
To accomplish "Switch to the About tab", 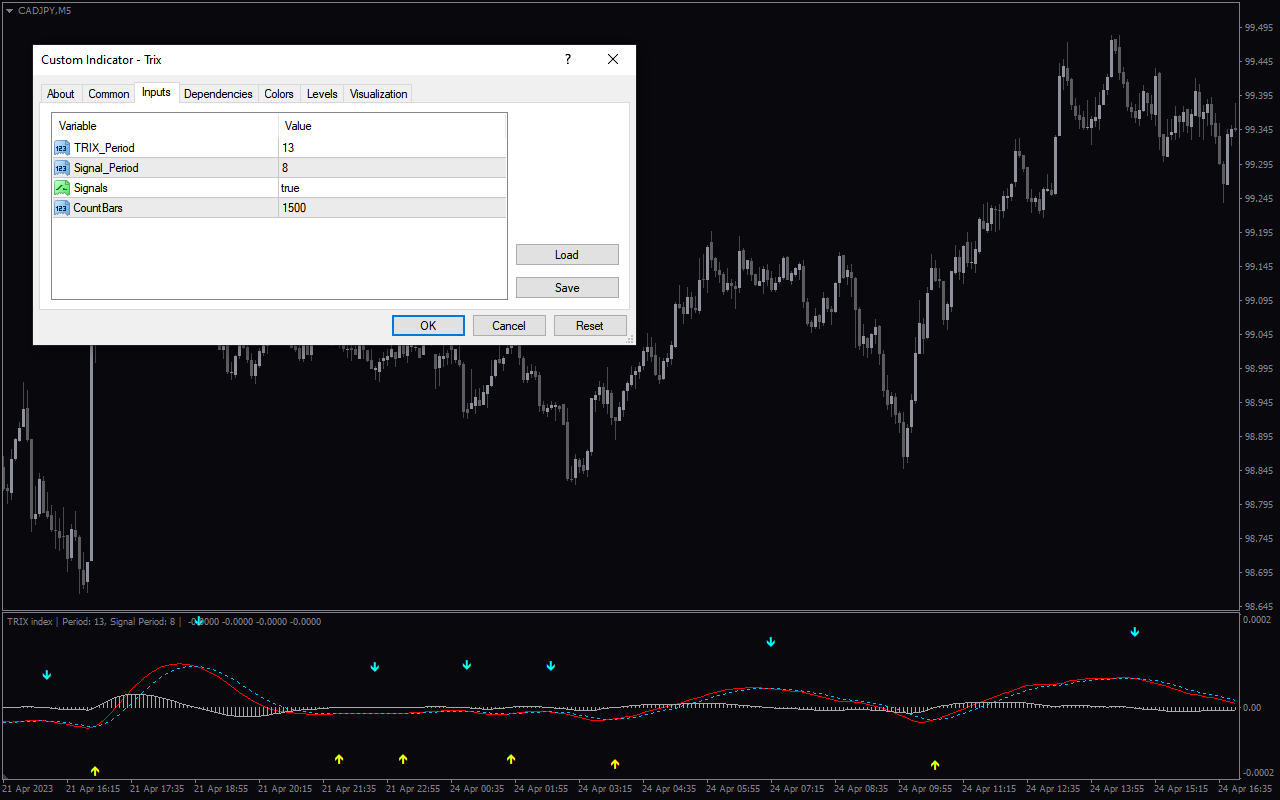I will pyautogui.click(x=61, y=94).
